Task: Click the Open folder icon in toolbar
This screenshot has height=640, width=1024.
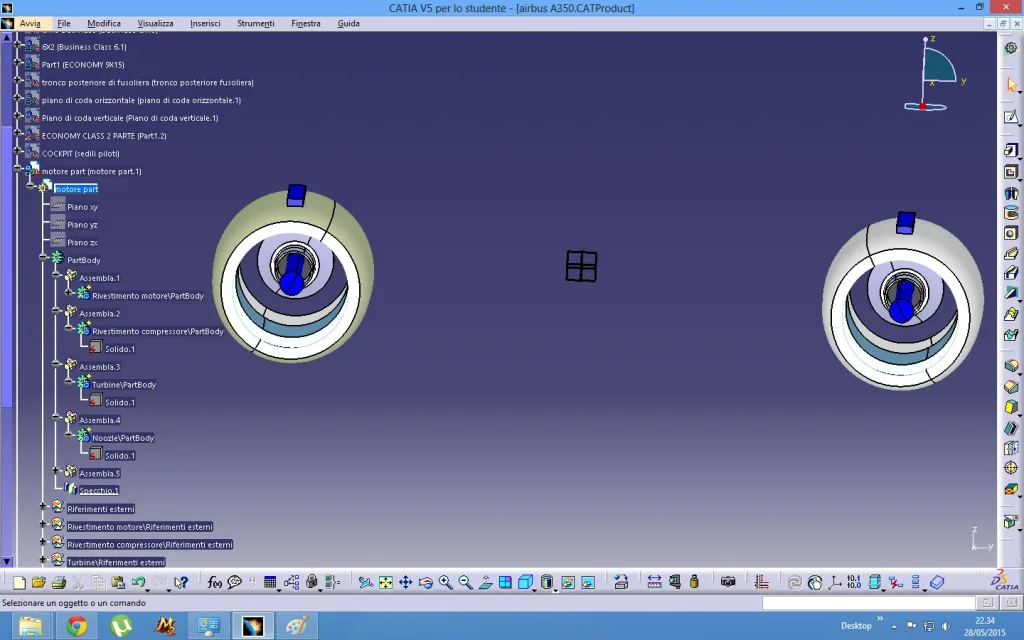Action: pos(39,582)
